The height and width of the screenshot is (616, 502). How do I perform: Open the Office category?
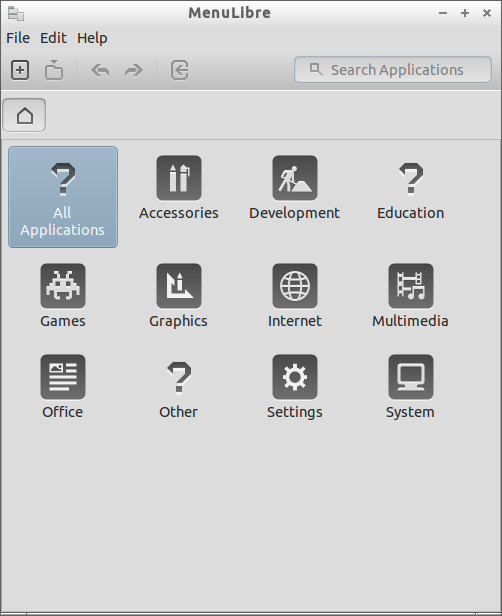click(x=63, y=387)
